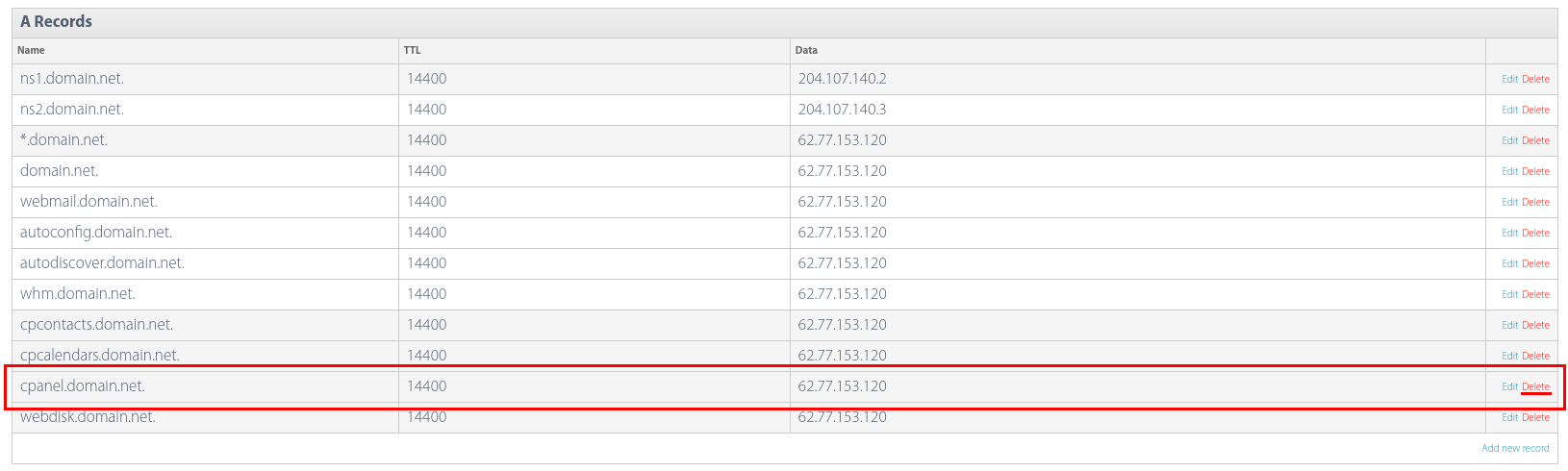Delete the ns1.domain.net. record

coord(1535,79)
